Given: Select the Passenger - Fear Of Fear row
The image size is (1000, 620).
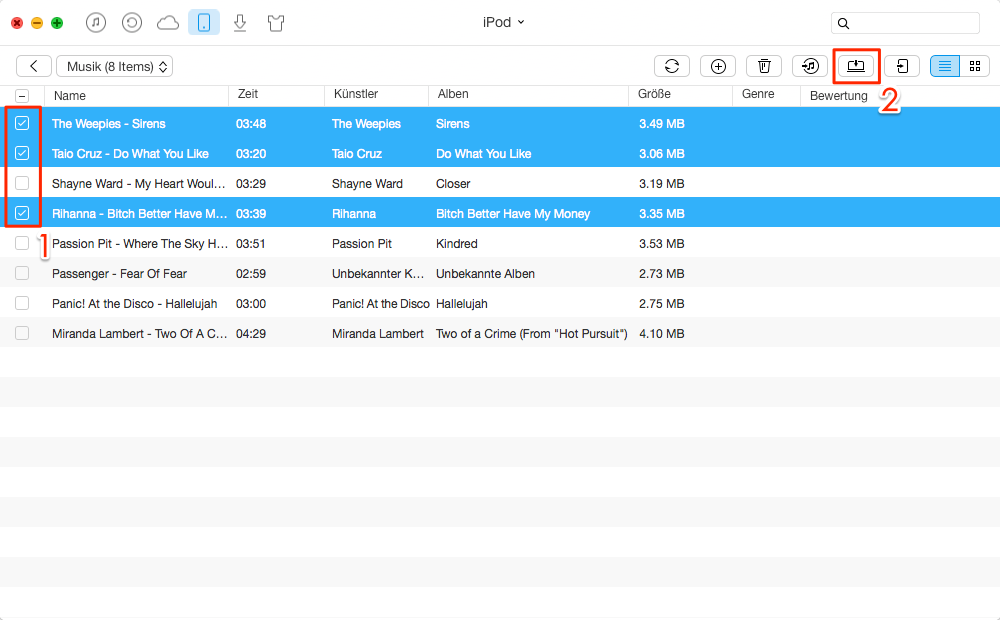Looking at the screenshot, I should click(500, 274).
